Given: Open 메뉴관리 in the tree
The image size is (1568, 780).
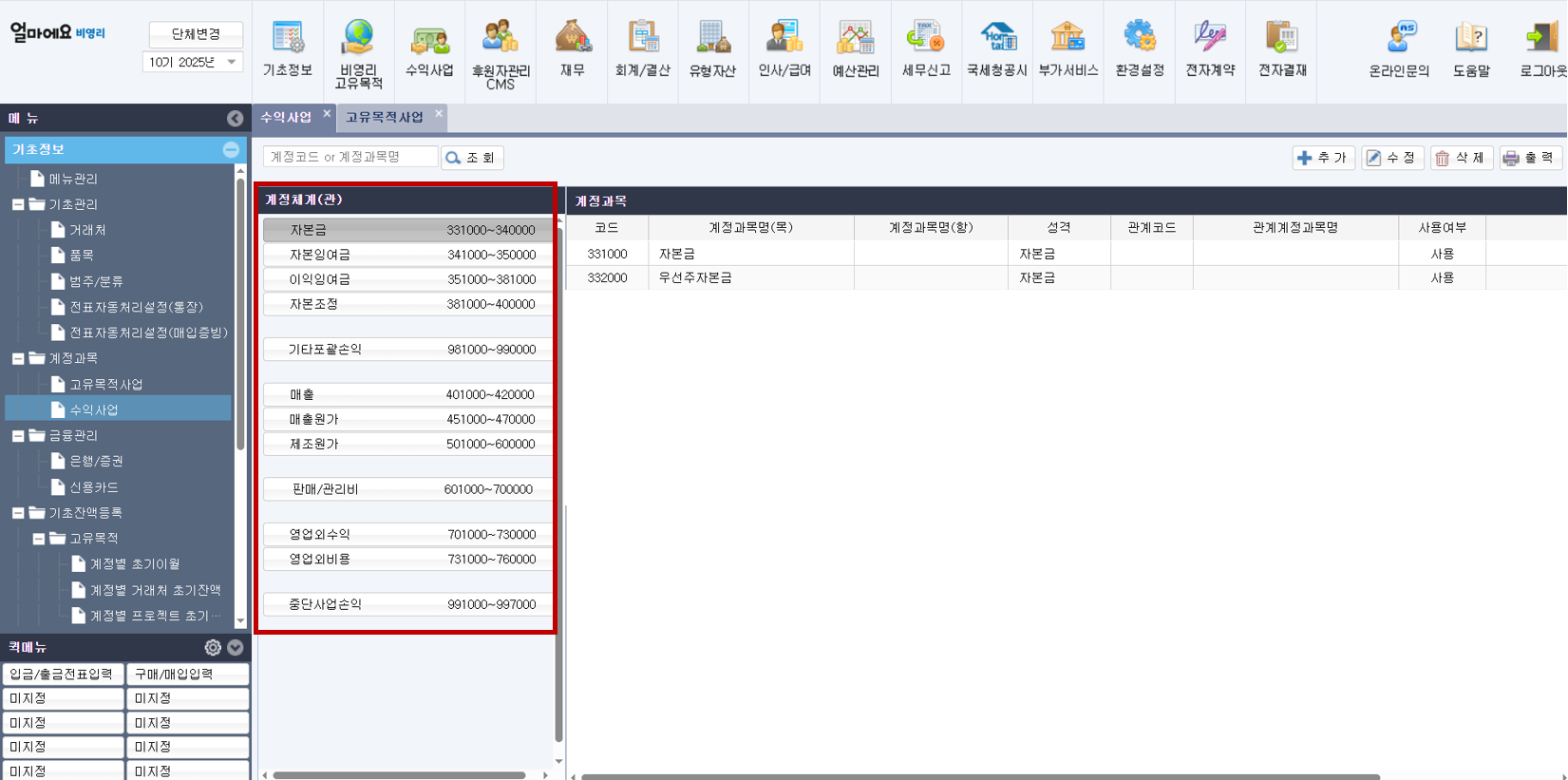Looking at the screenshot, I should [73, 179].
